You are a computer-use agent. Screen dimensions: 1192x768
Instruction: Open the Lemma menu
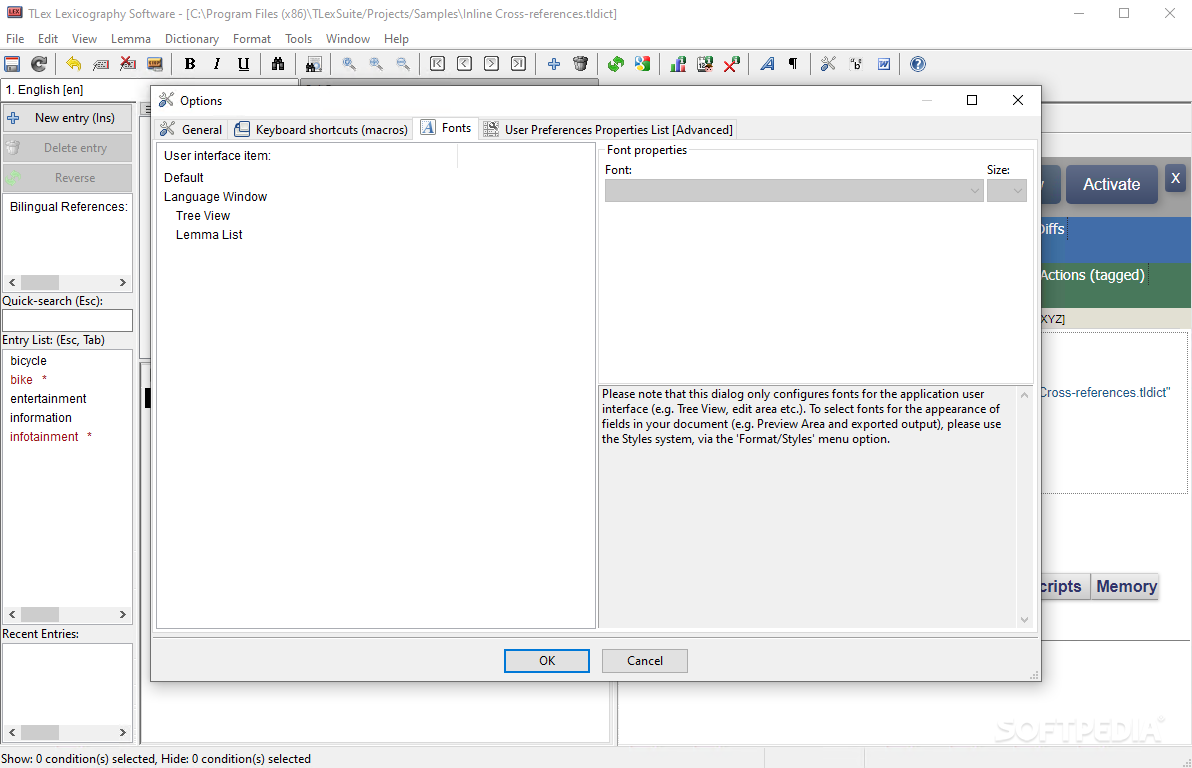[x=131, y=39]
